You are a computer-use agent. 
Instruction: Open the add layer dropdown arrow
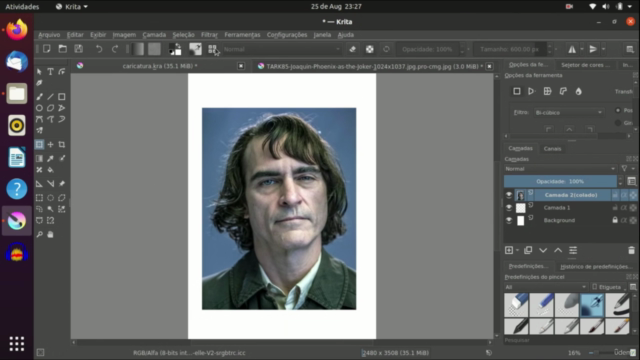(518, 250)
